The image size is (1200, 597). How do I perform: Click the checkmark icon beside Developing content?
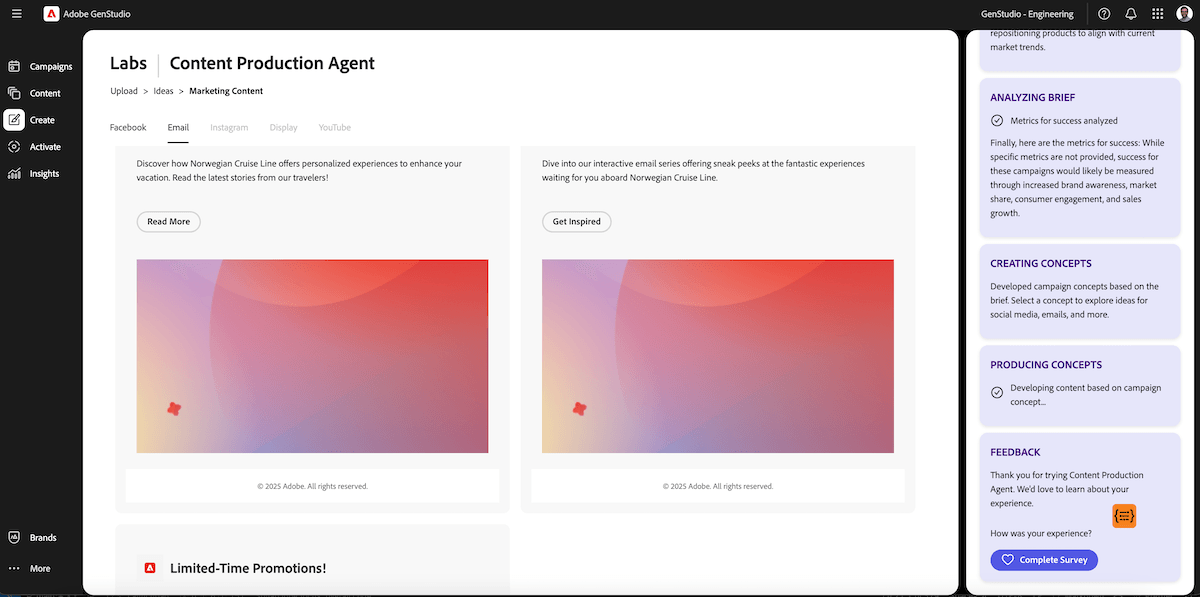pos(997,393)
